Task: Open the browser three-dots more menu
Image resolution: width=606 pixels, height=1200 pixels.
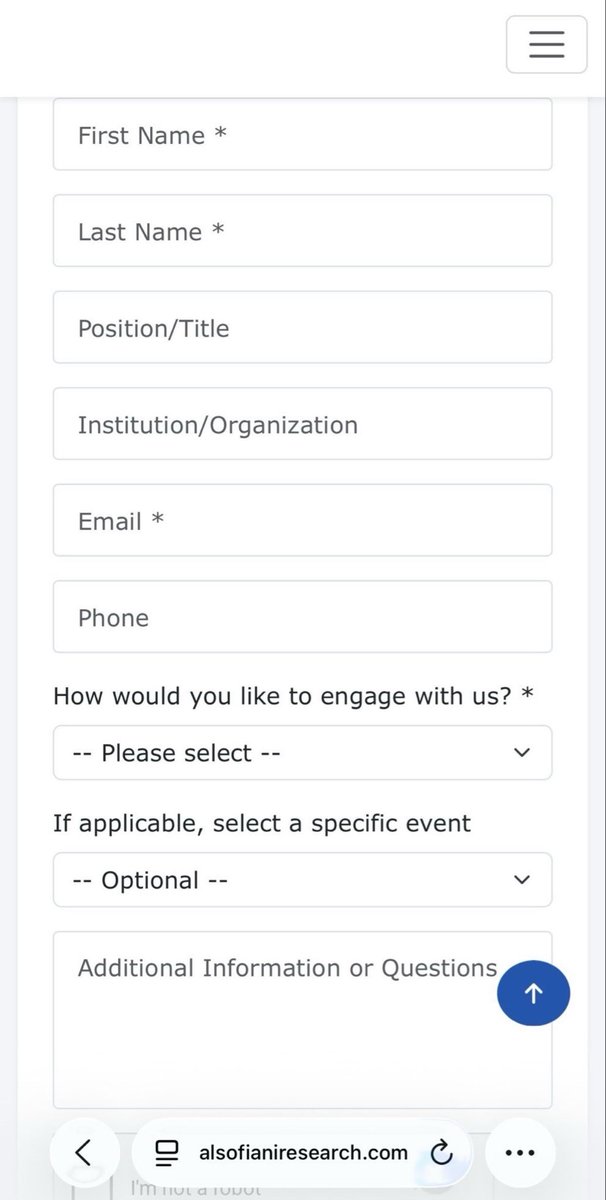Action: point(520,1152)
